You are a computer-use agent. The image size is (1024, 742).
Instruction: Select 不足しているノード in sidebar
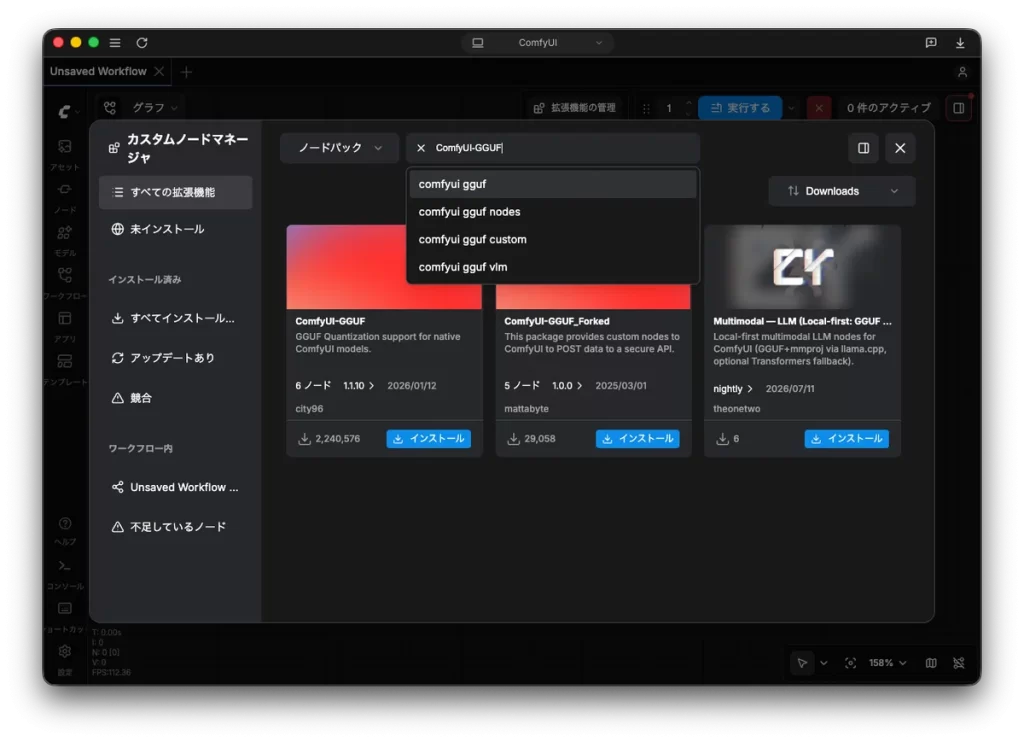[x=176, y=527]
